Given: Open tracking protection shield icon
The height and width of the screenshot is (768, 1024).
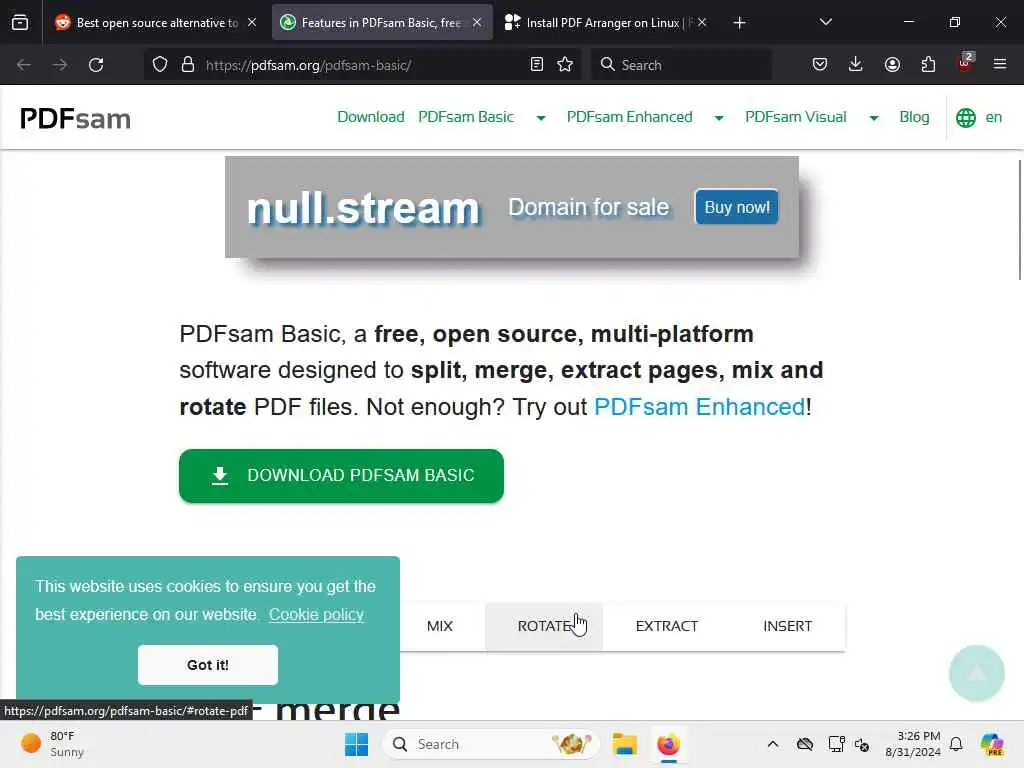Looking at the screenshot, I should click(x=159, y=65).
